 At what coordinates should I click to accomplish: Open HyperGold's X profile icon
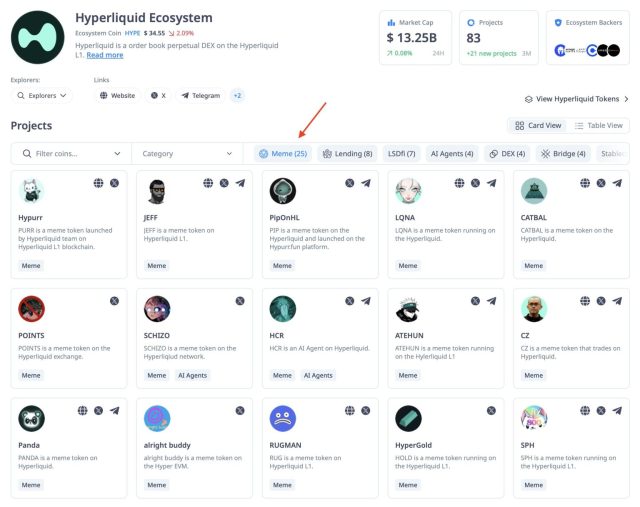[x=491, y=410]
